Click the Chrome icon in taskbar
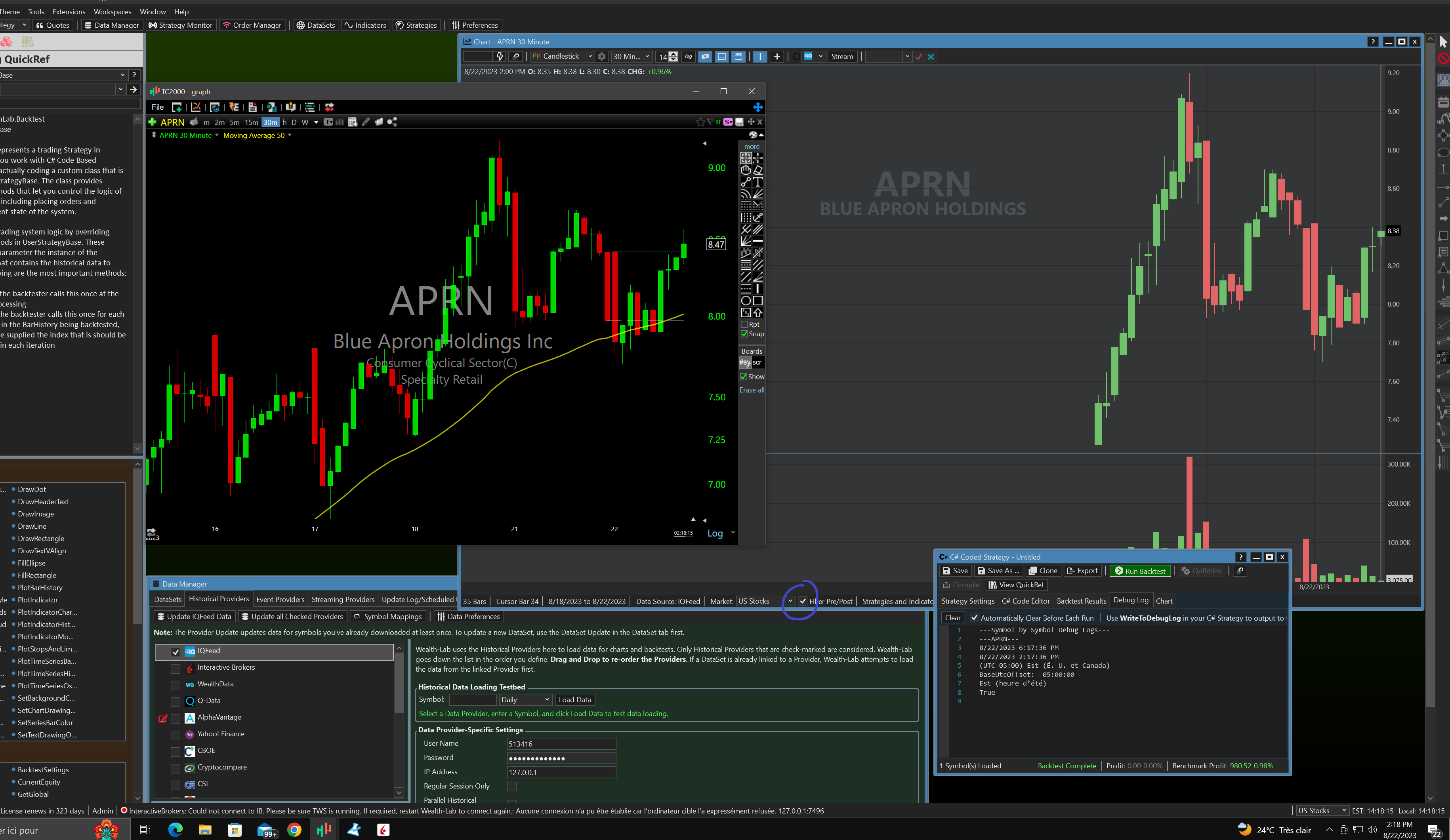The width and height of the screenshot is (1450, 840). pyautogui.click(x=295, y=830)
